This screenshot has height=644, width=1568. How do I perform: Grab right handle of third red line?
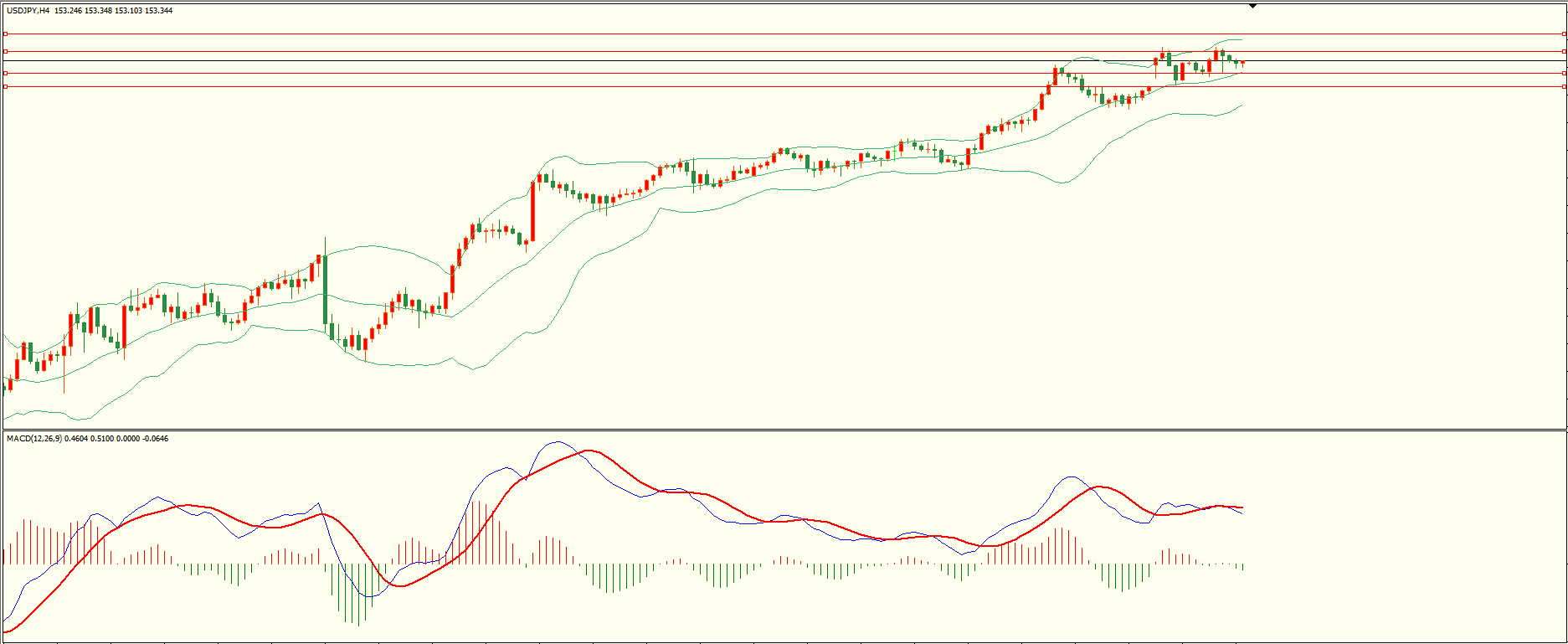click(x=1564, y=74)
